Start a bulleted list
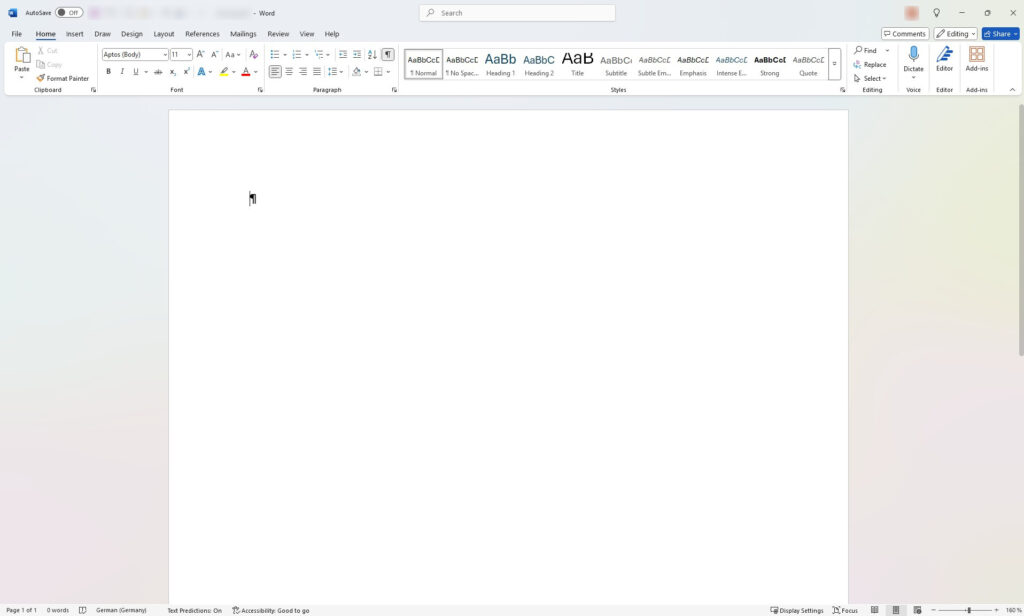 [x=275, y=54]
